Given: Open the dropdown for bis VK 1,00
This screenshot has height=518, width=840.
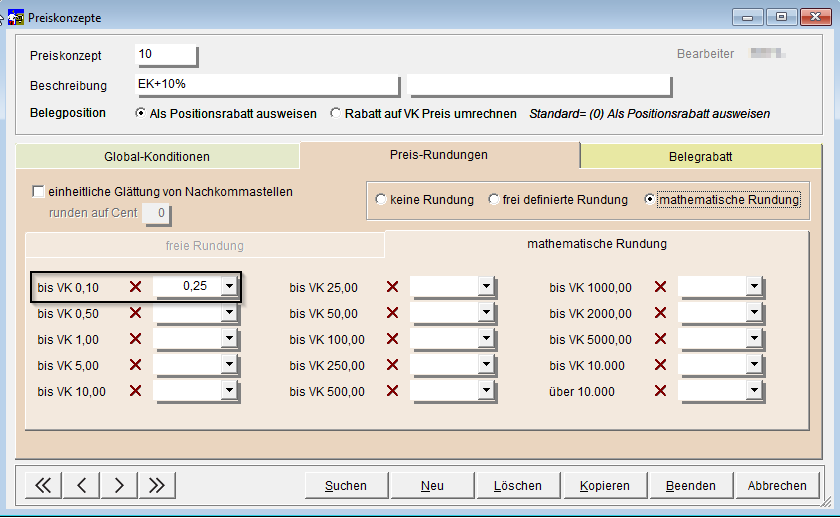Looking at the screenshot, I should 229,338.
